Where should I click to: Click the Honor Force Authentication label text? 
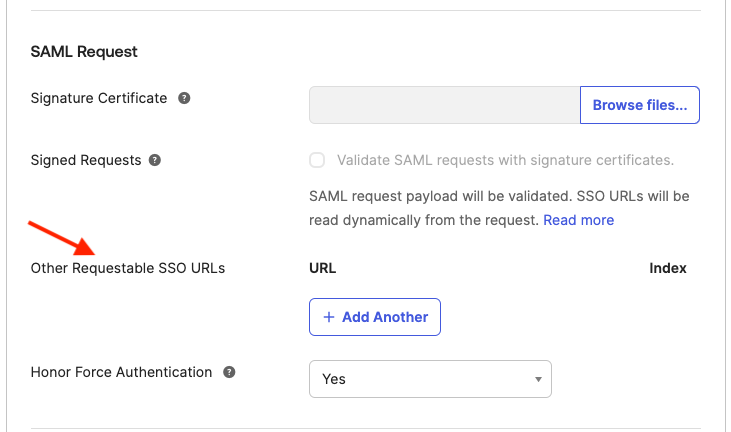(x=121, y=372)
